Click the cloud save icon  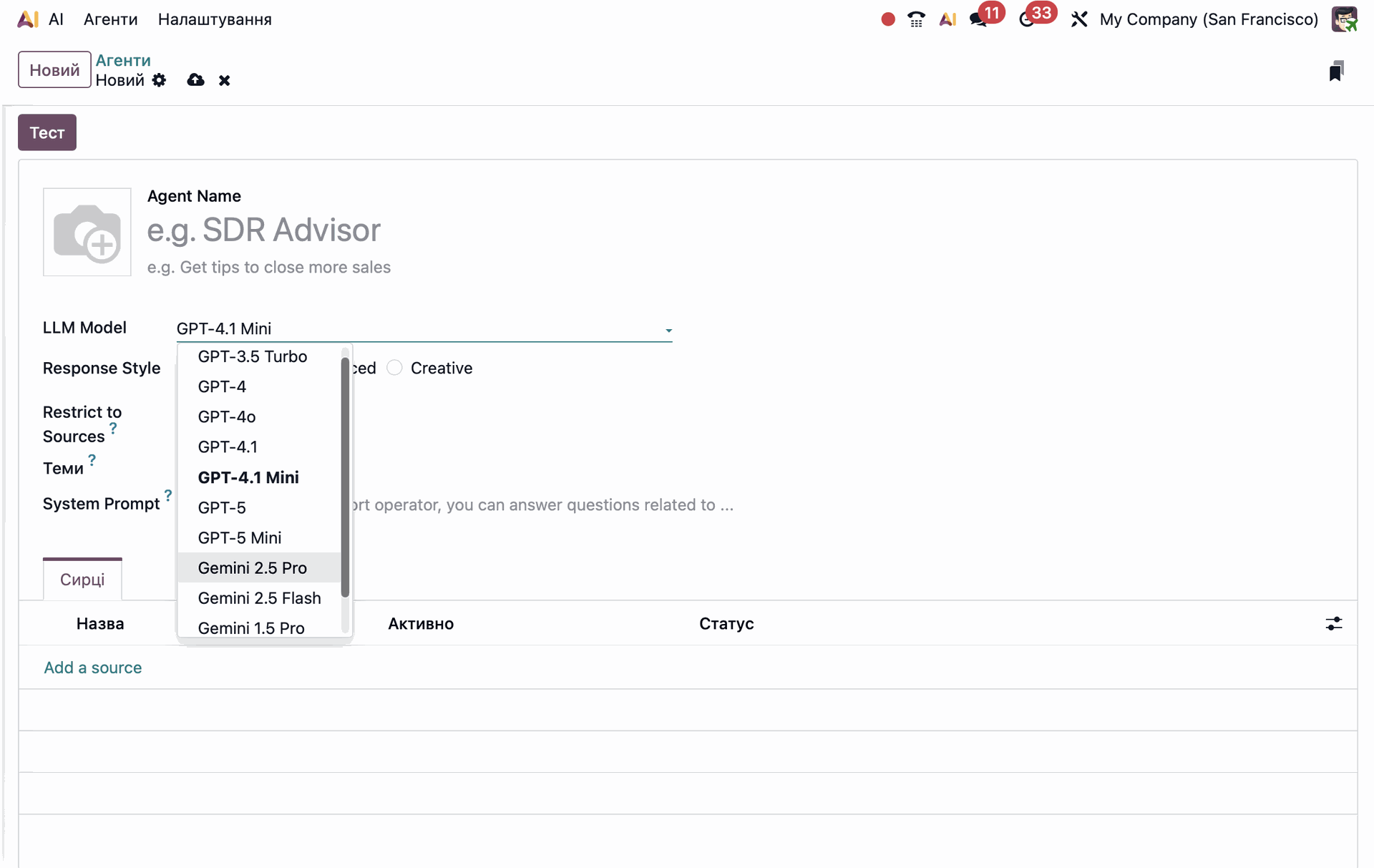(x=195, y=80)
